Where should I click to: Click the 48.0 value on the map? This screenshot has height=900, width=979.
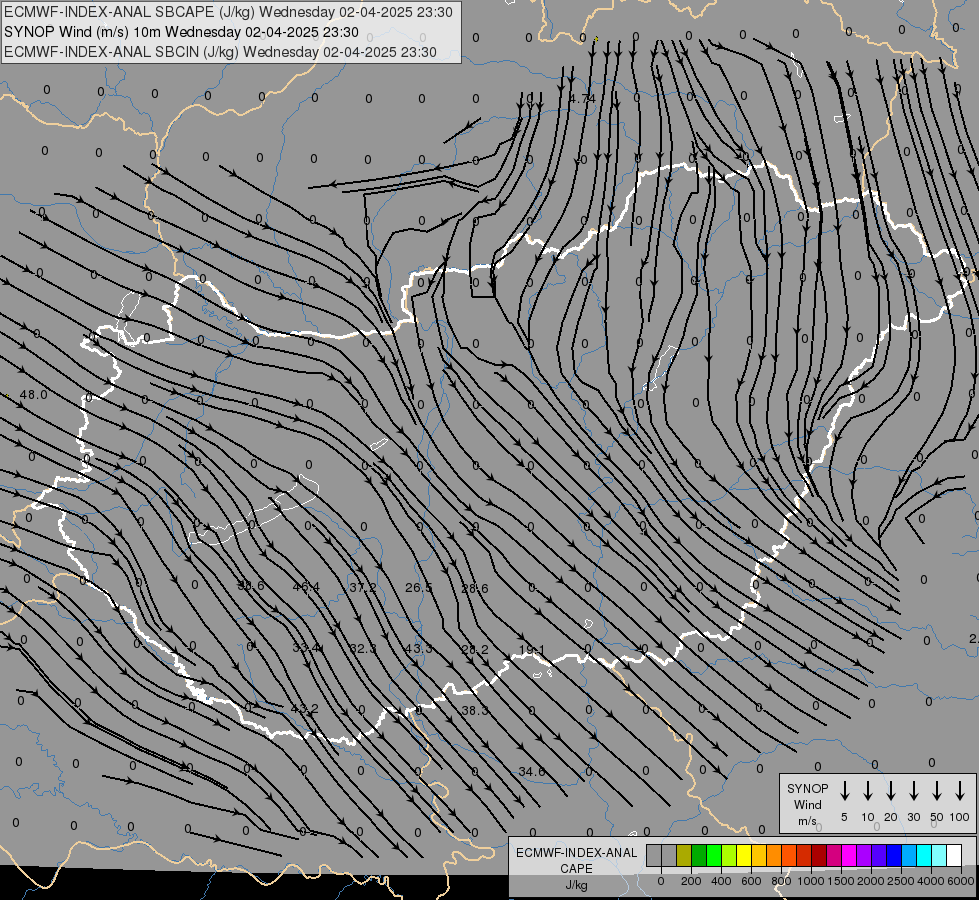coord(33,395)
